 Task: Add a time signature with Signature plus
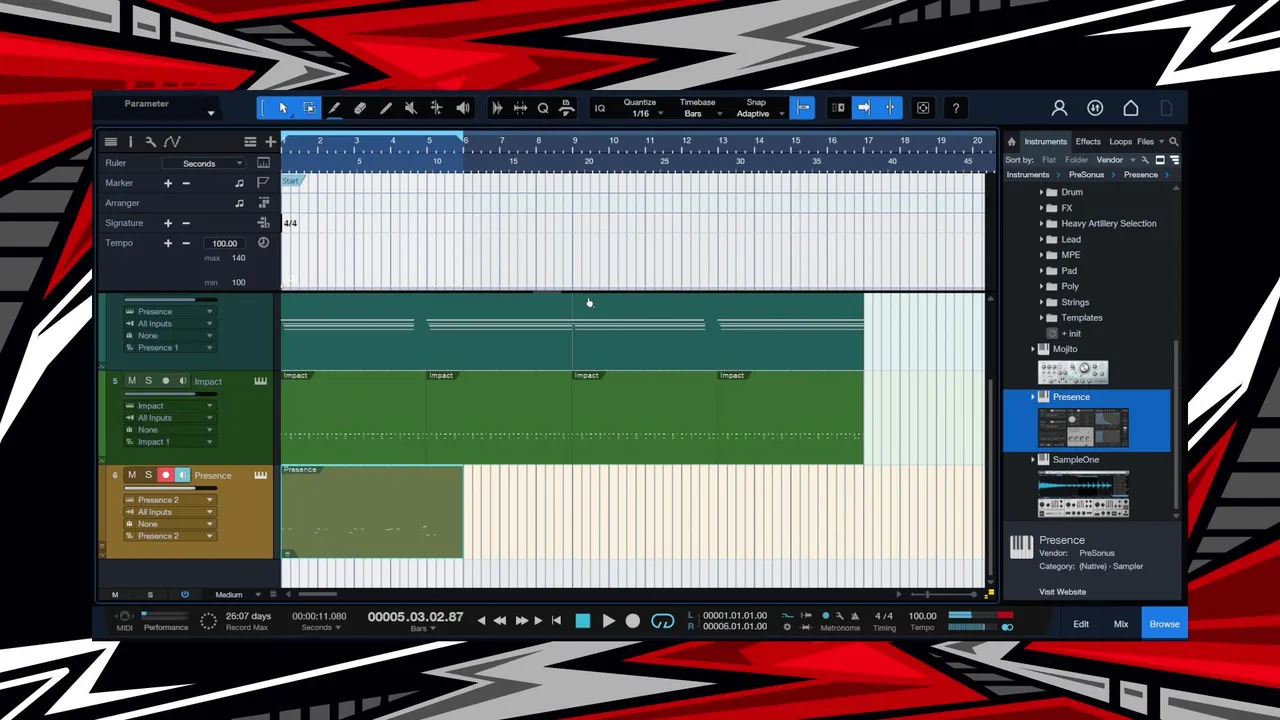point(168,223)
